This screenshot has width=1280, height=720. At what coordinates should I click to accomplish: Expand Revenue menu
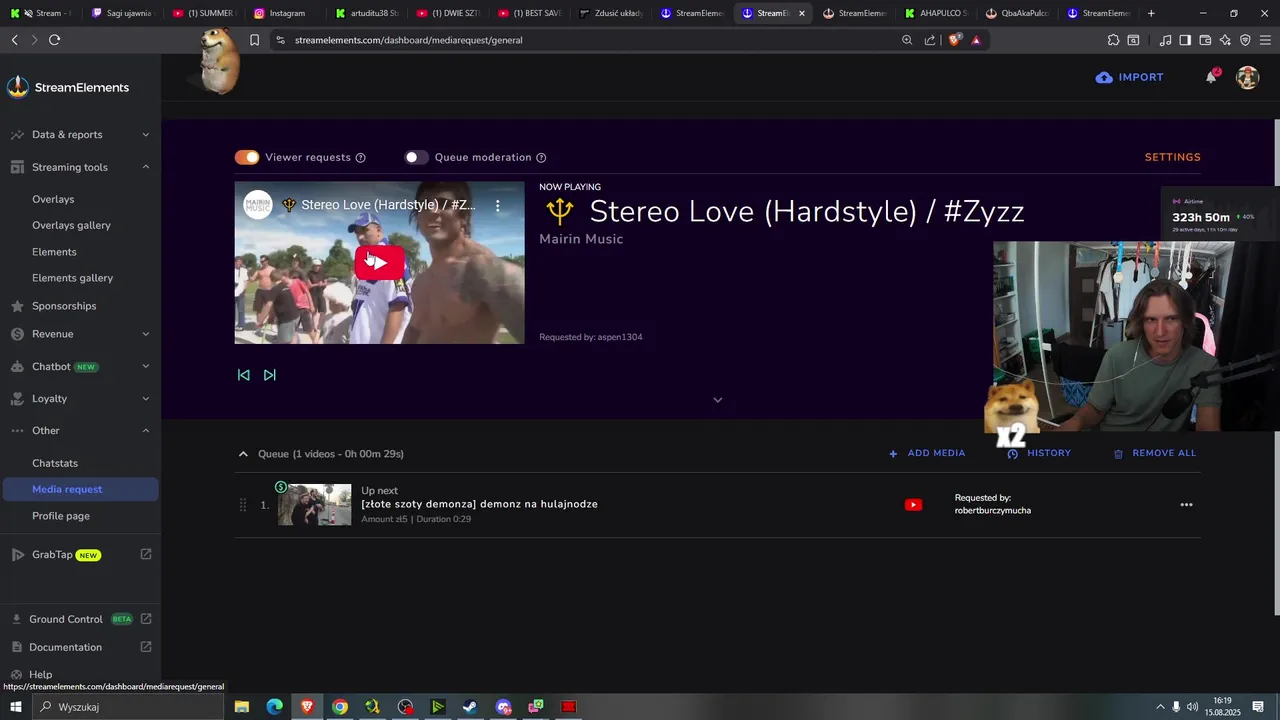click(x=80, y=334)
